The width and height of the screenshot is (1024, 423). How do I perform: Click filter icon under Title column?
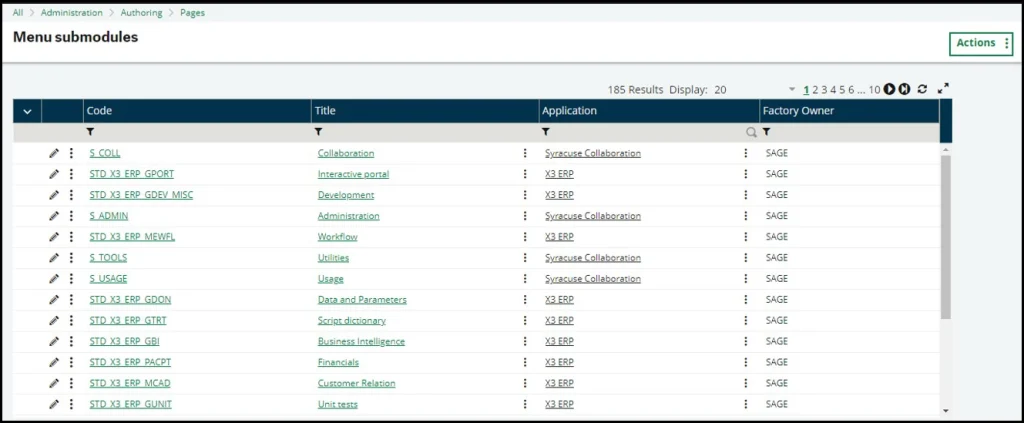[x=318, y=132]
